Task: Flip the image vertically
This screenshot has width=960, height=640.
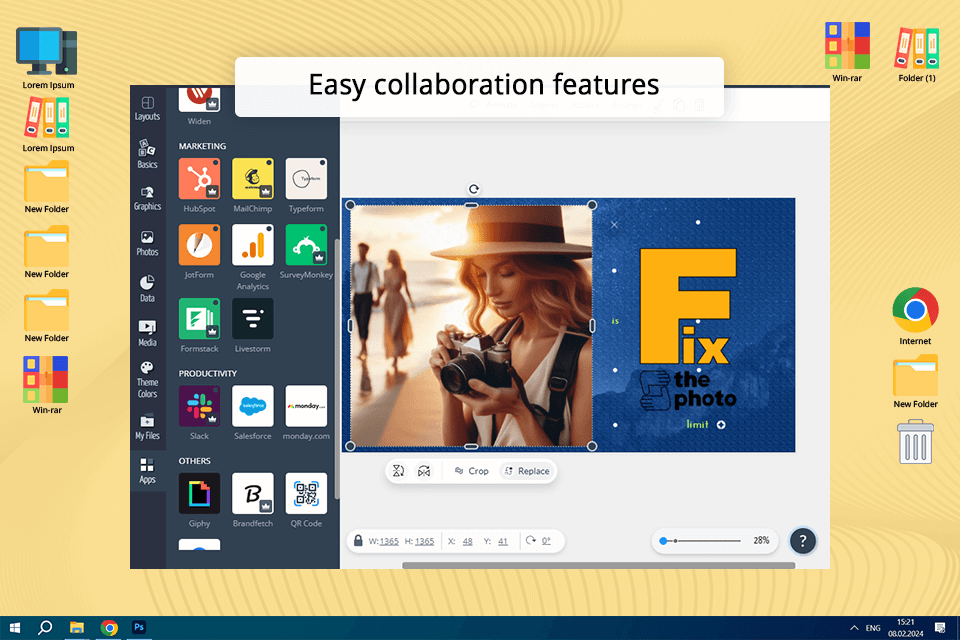Action: click(x=399, y=471)
